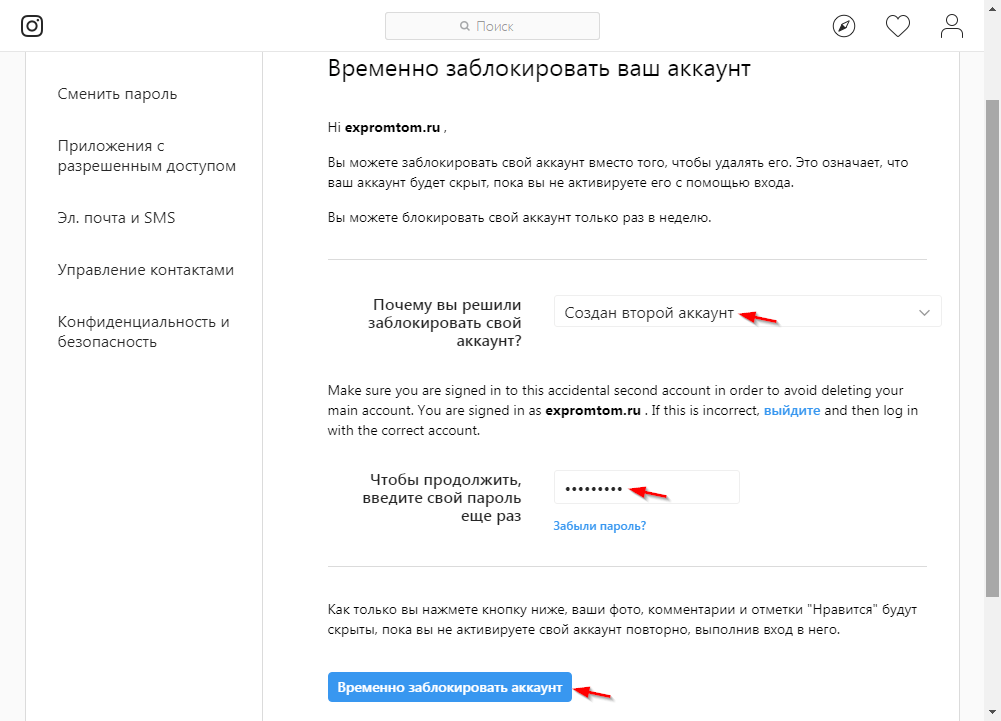Open the reason dropdown "Создан второй аккаунт"
Image resolution: width=1001 pixels, height=721 pixels.
point(748,312)
